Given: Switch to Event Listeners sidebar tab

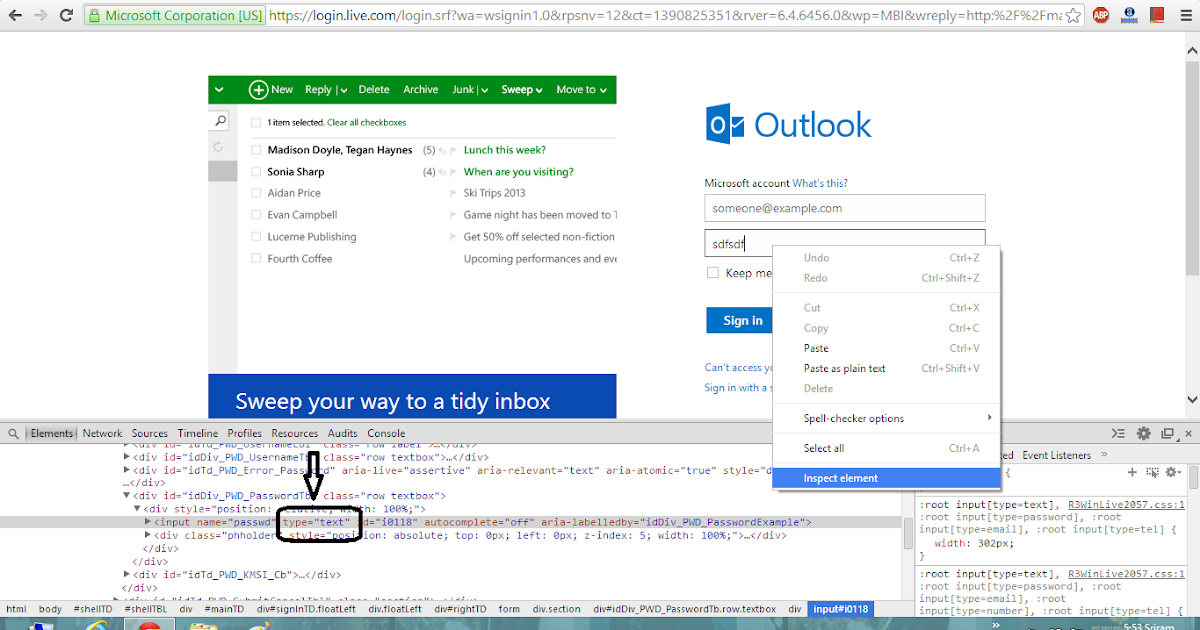Looking at the screenshot, I should (1056, 455).
